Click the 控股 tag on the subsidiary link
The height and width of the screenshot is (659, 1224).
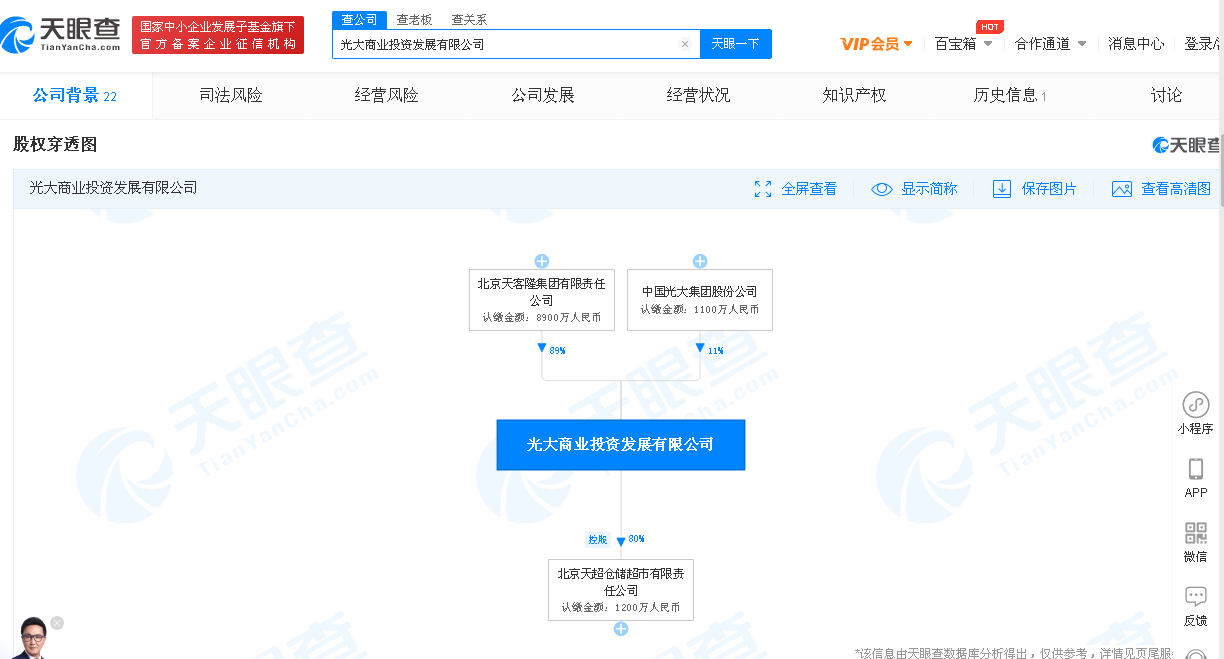pos(597,539)
